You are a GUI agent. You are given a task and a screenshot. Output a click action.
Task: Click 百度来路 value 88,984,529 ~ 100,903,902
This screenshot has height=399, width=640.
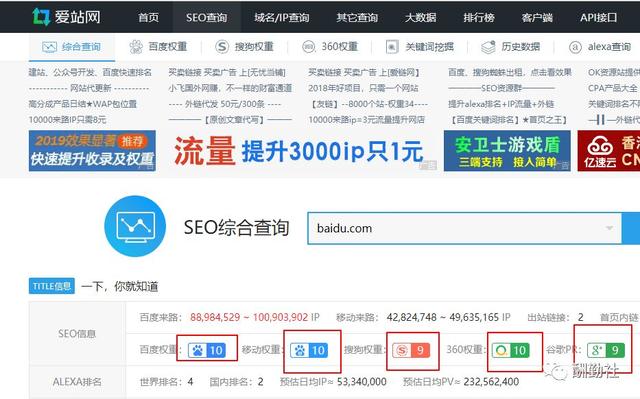(249, 317)
